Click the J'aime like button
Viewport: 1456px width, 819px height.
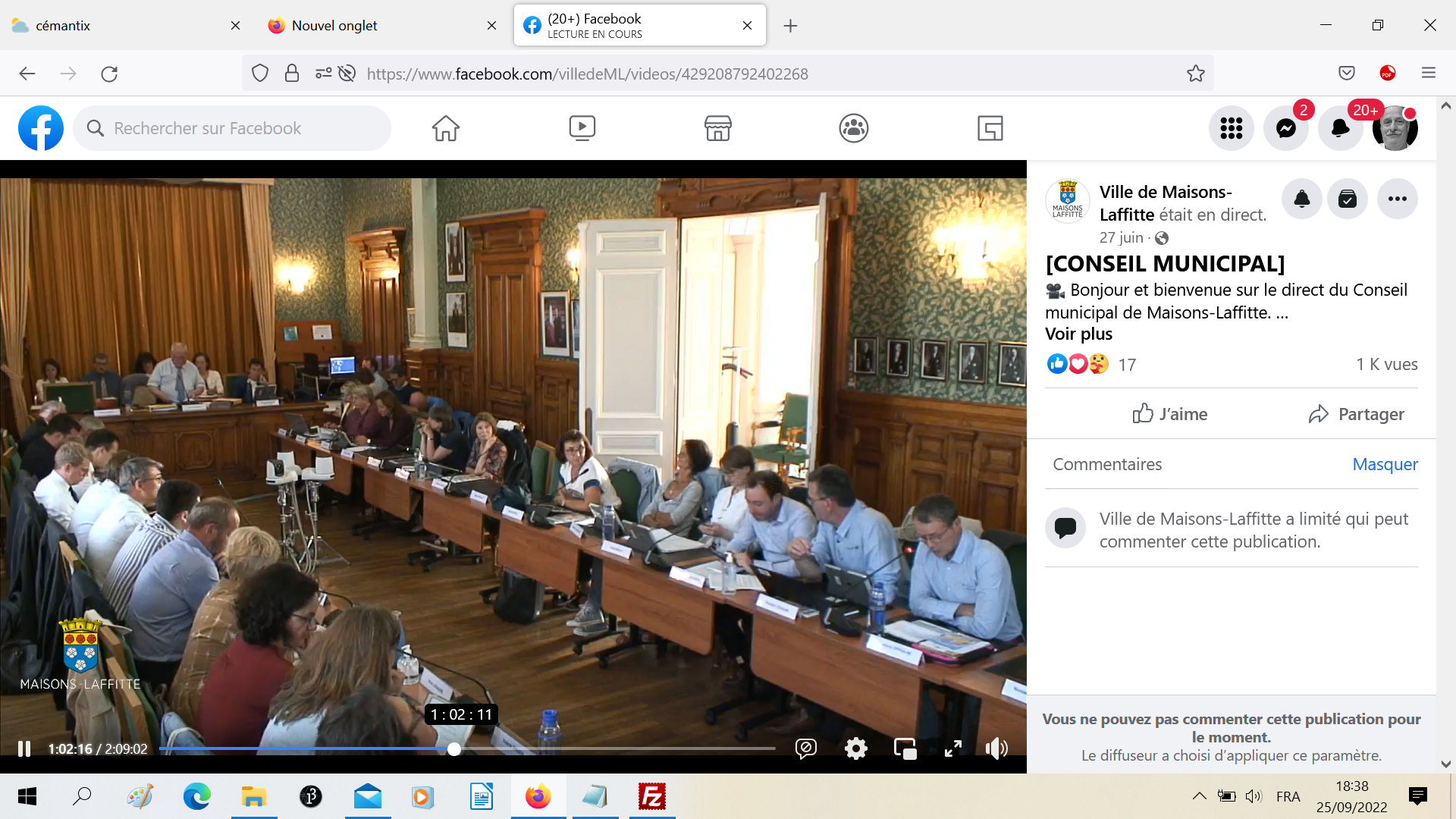tap(1169, 414)
